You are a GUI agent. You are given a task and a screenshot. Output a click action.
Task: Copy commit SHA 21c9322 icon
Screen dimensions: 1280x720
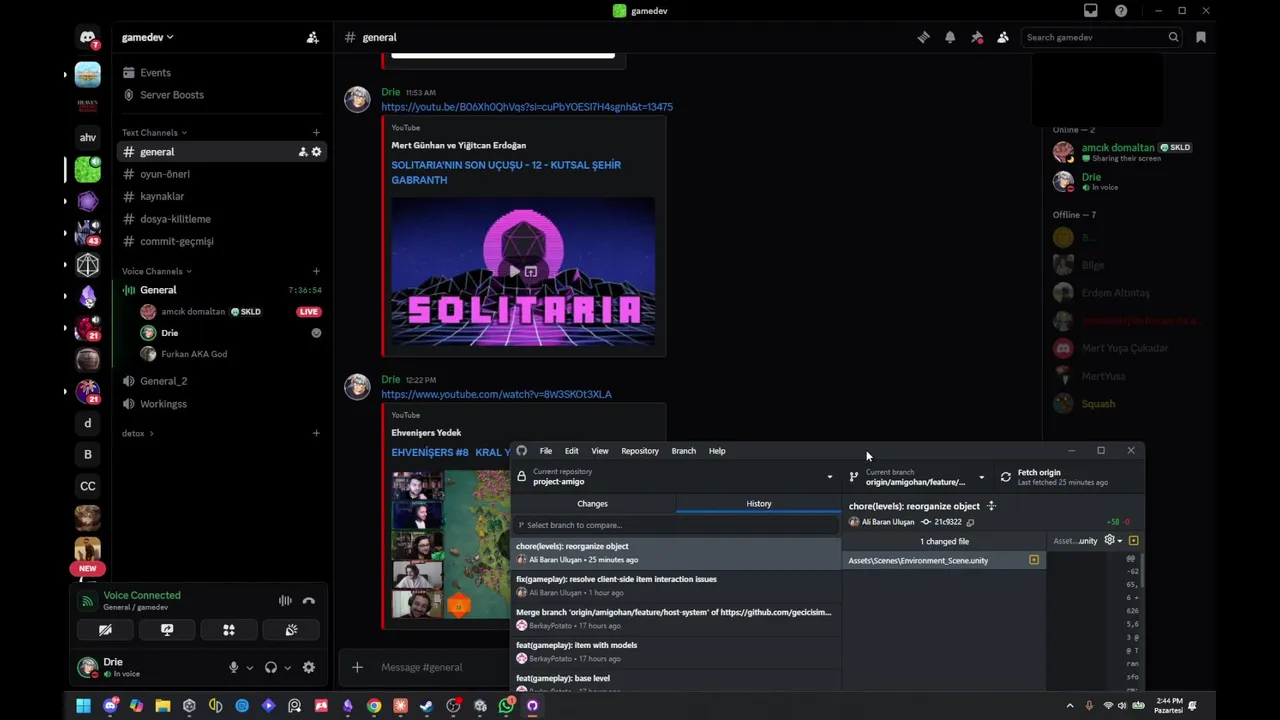click(x=970, y=522)
